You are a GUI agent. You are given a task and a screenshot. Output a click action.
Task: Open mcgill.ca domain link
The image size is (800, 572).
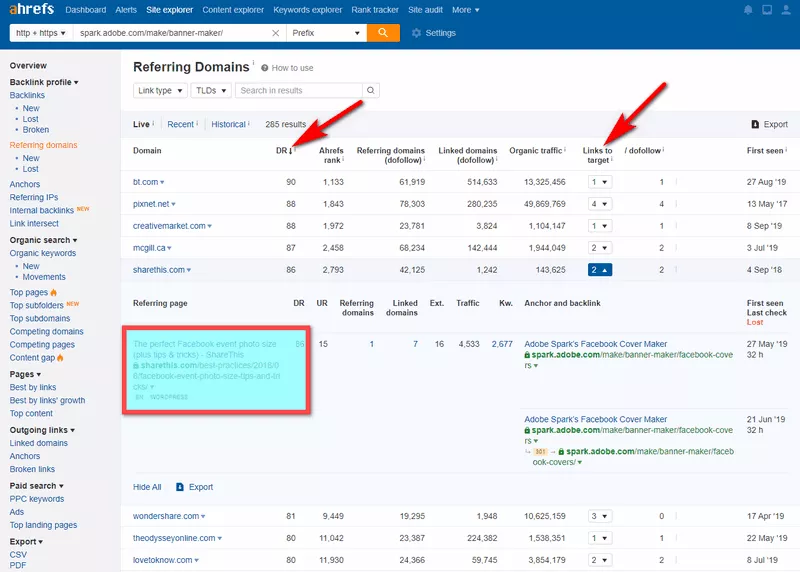pos(149,248)
